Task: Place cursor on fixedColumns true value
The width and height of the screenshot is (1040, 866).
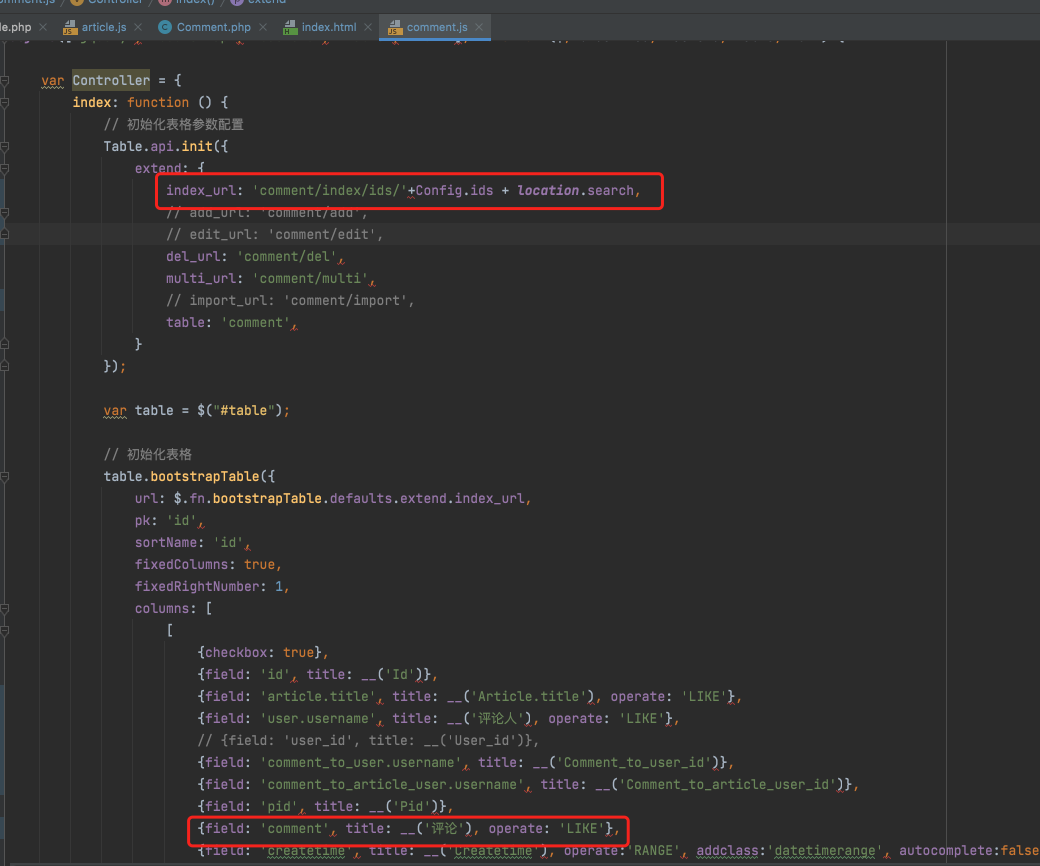Action: click(x=260, y=564)
